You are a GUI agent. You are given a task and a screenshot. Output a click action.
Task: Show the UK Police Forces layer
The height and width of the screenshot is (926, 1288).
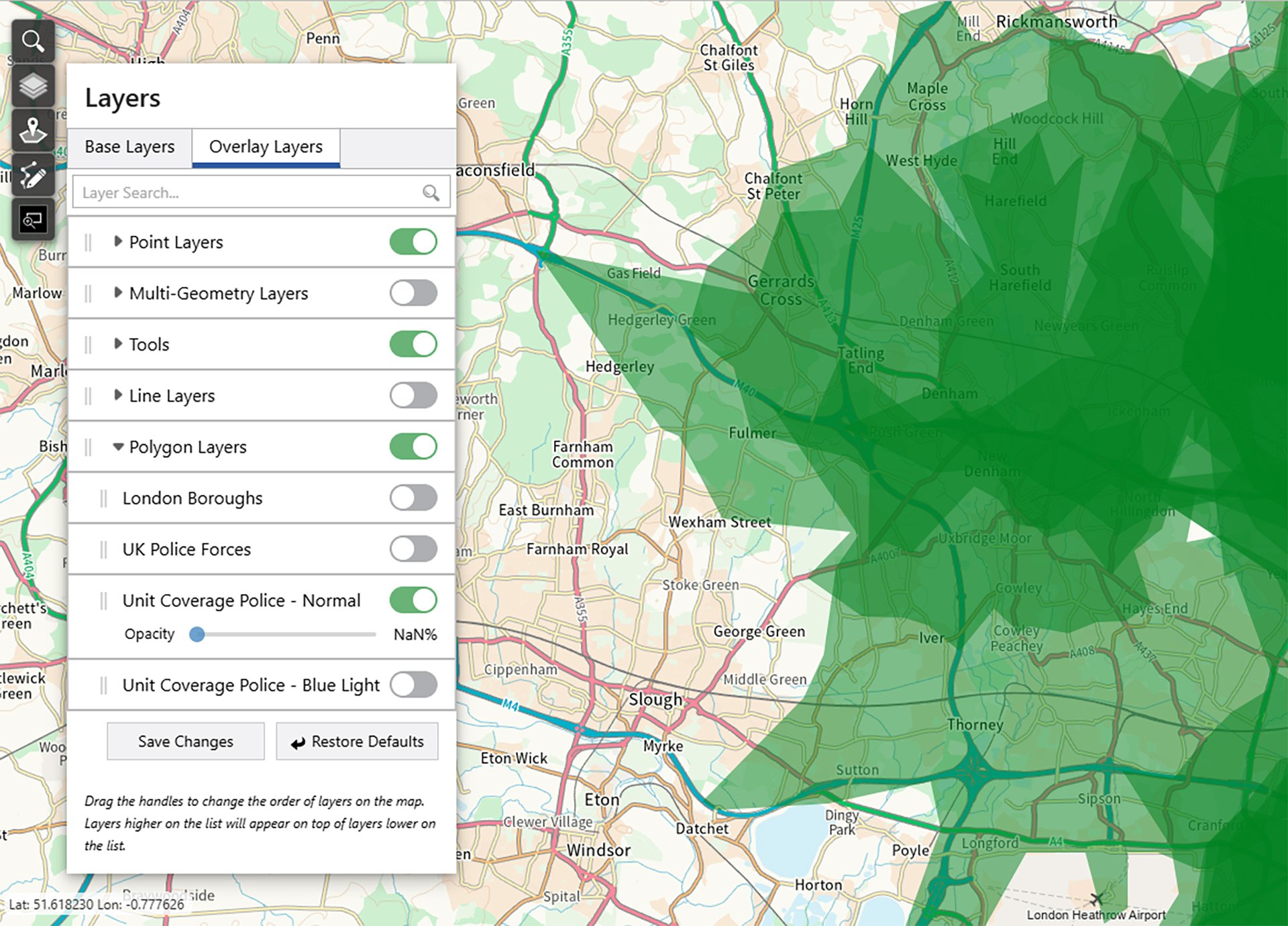coord(413,549)
